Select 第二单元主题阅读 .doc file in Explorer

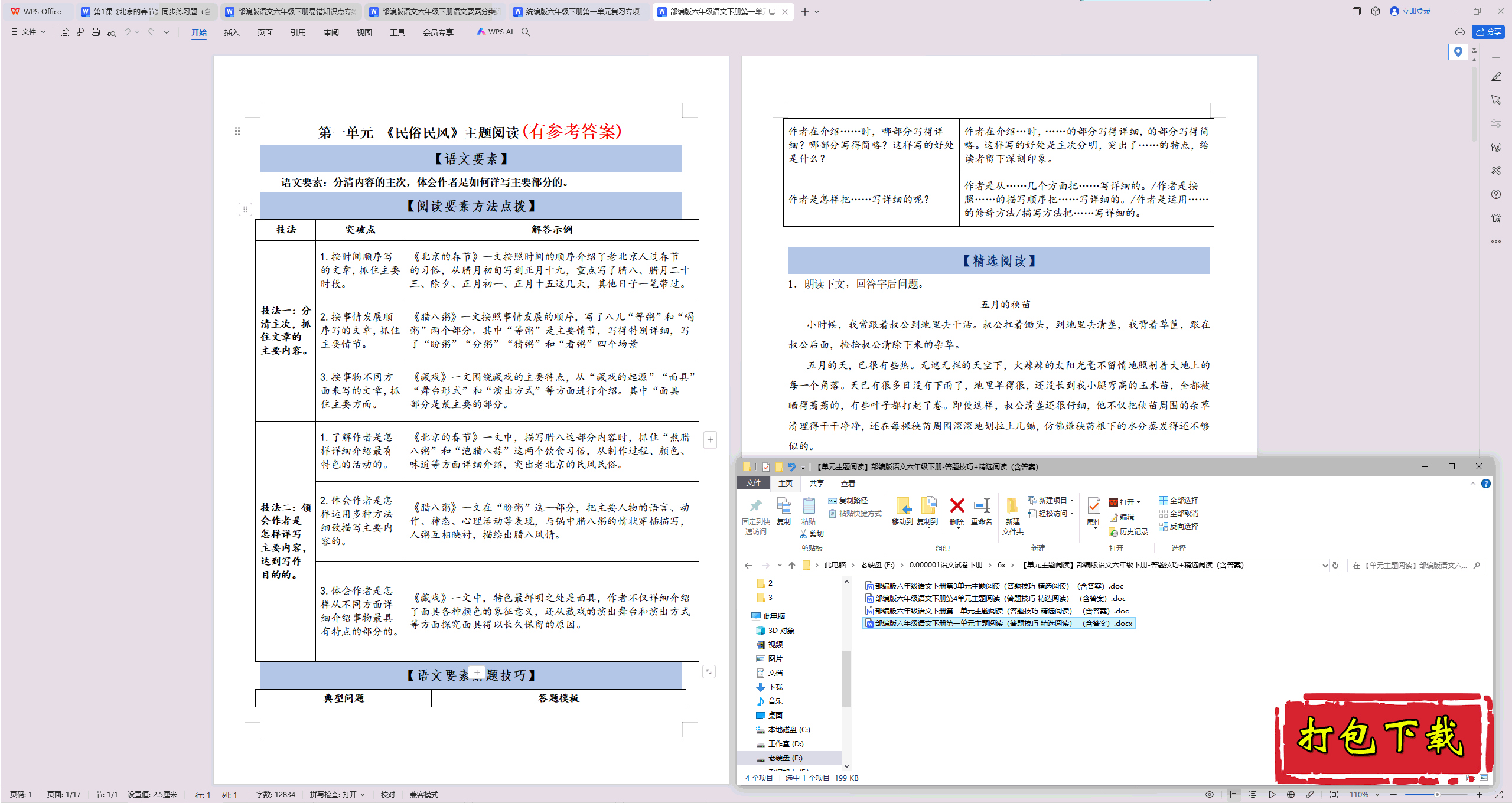pos(997,611)
